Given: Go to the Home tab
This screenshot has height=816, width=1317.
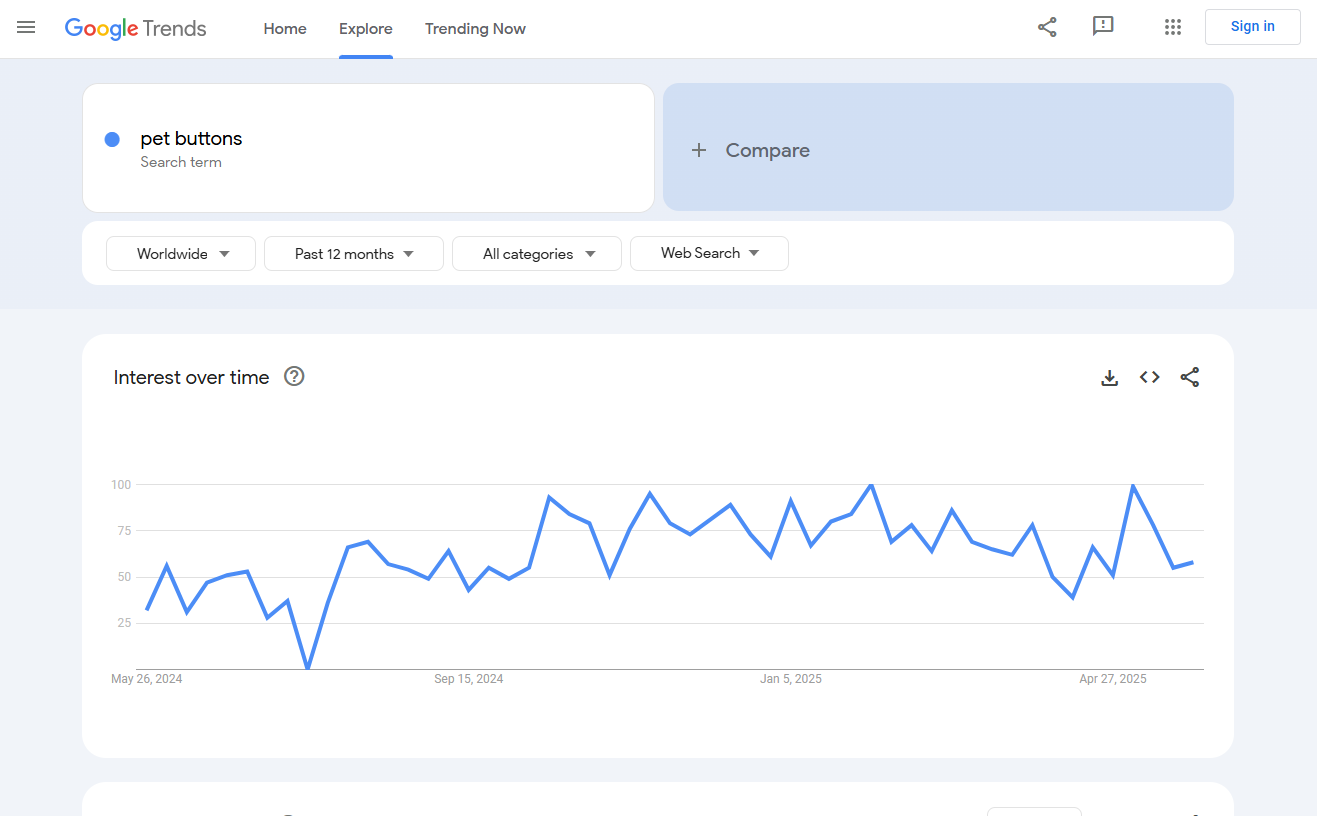Looking at the screenshot, I should coord(285,29).
